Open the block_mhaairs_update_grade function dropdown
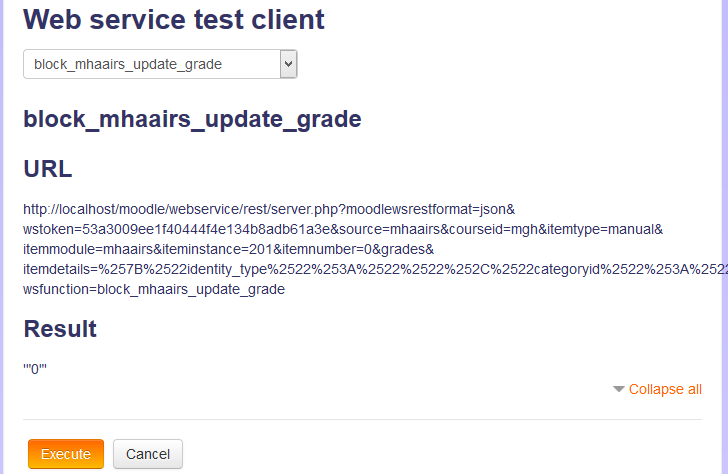Screen dimensions: 728x474 click(x=152, y=65)
